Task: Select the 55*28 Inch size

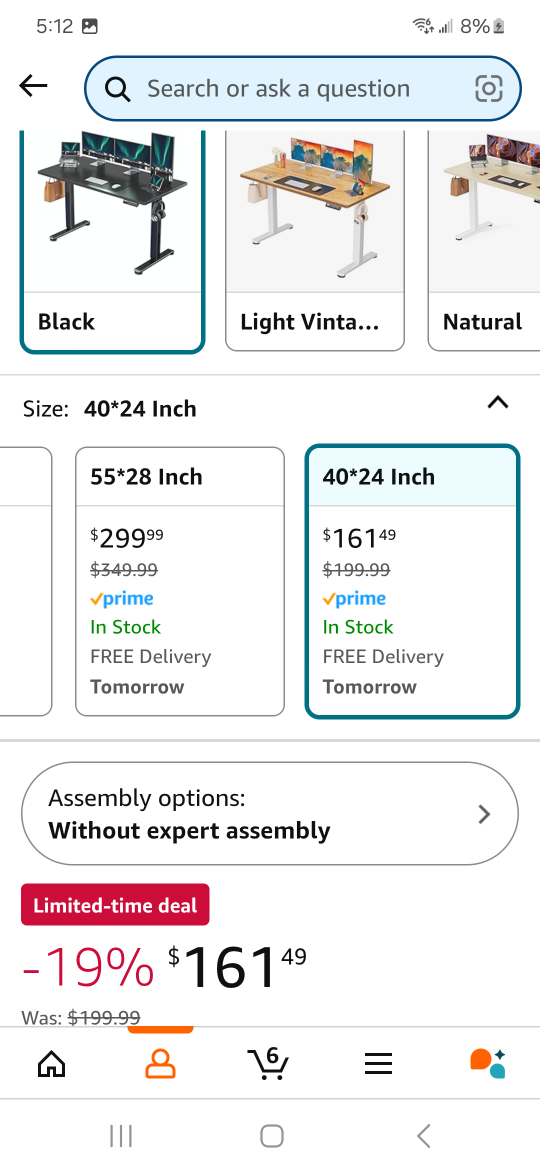Action: click(180, 581)
